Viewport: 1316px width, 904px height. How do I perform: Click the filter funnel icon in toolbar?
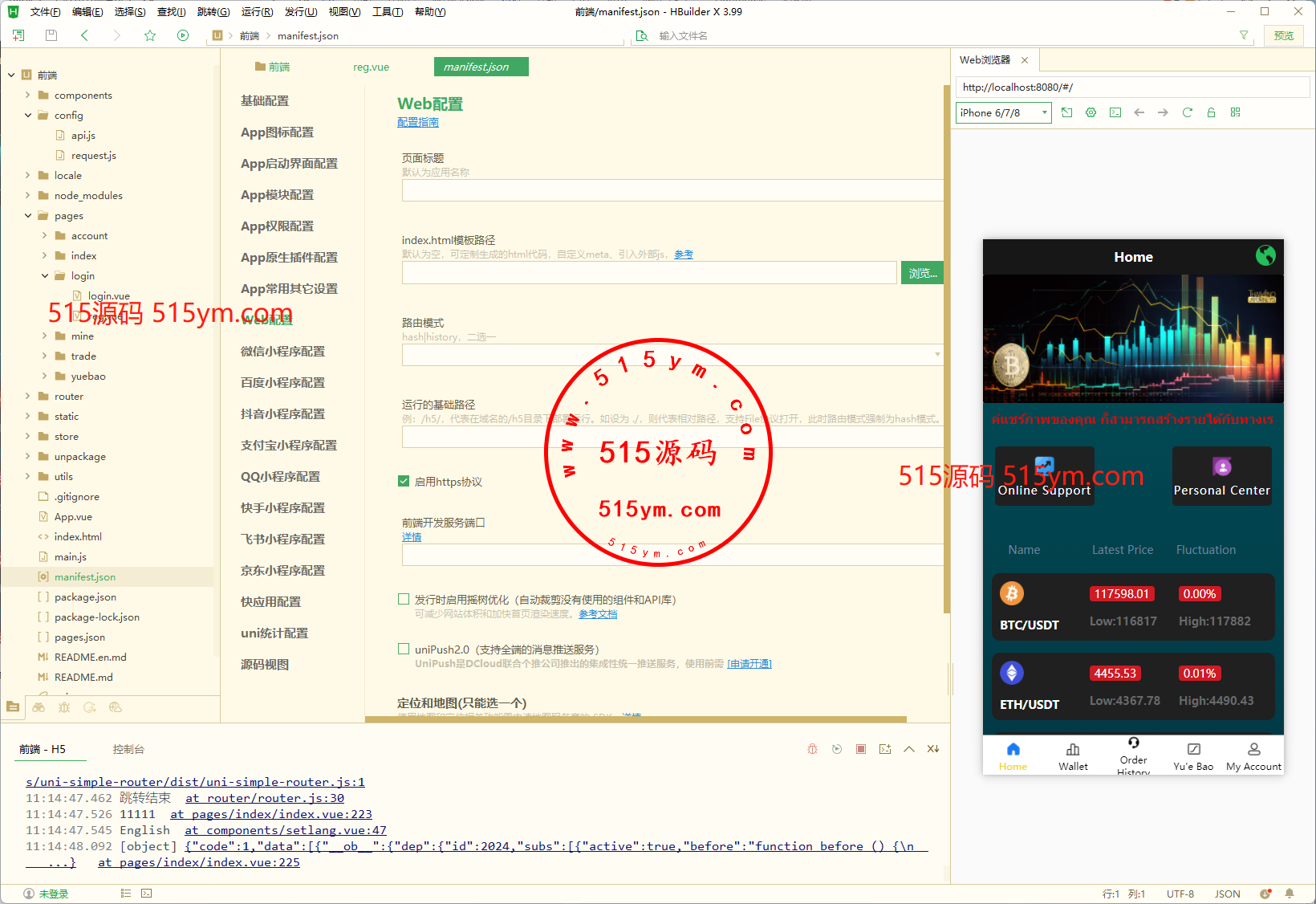(1243, 35)
